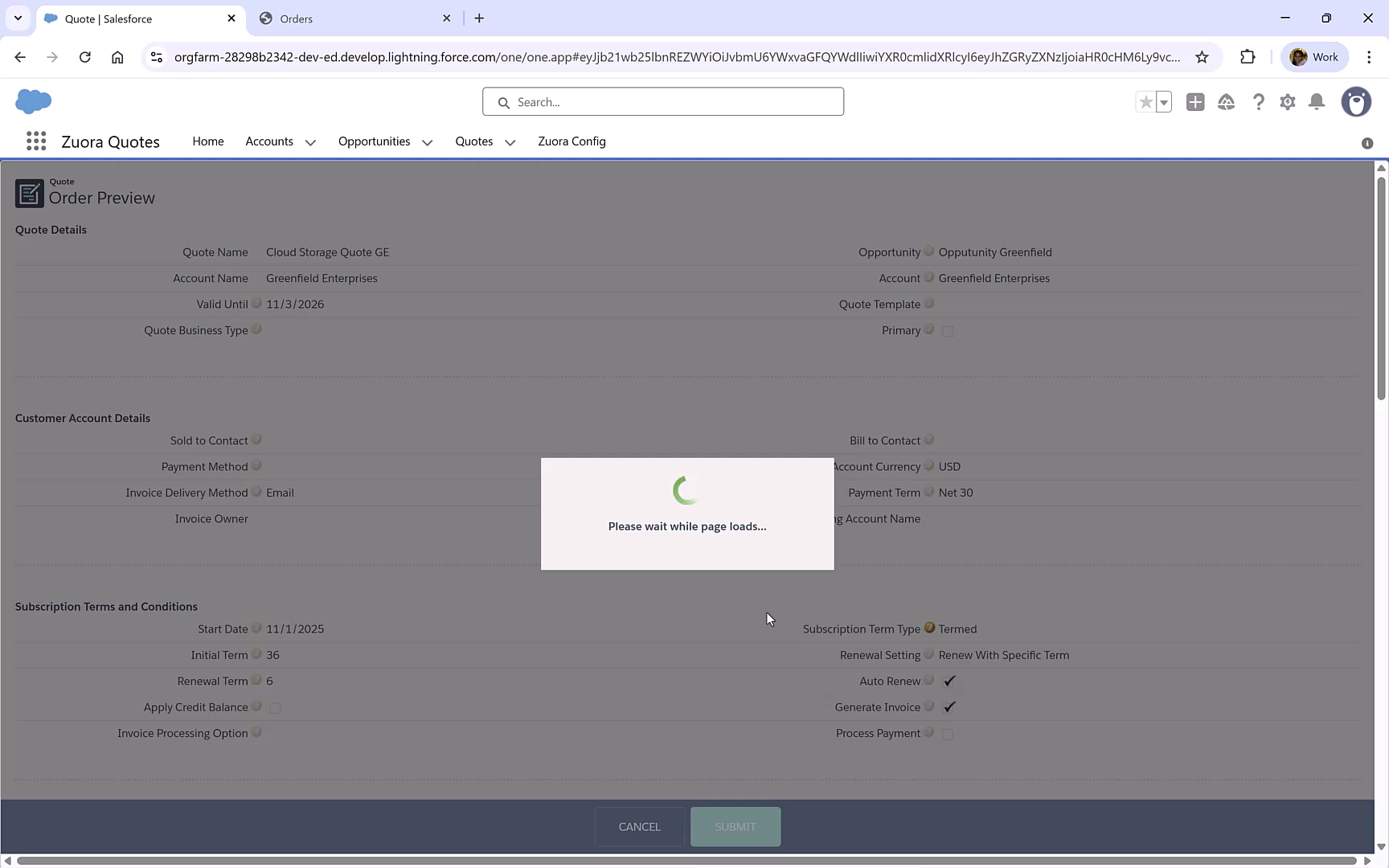Toggle the Process Payment checkbox
The image size is (1389, 868).
point(947,734)
